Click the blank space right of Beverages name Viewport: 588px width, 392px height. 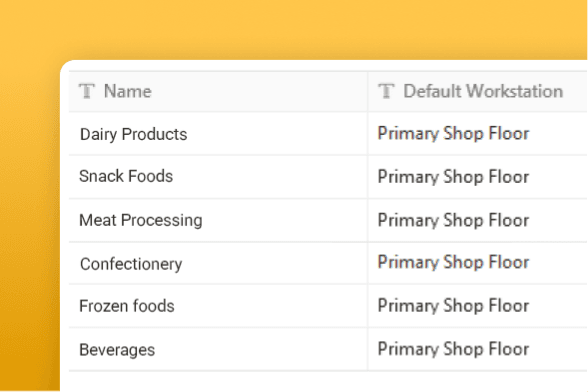coord(261,350)
